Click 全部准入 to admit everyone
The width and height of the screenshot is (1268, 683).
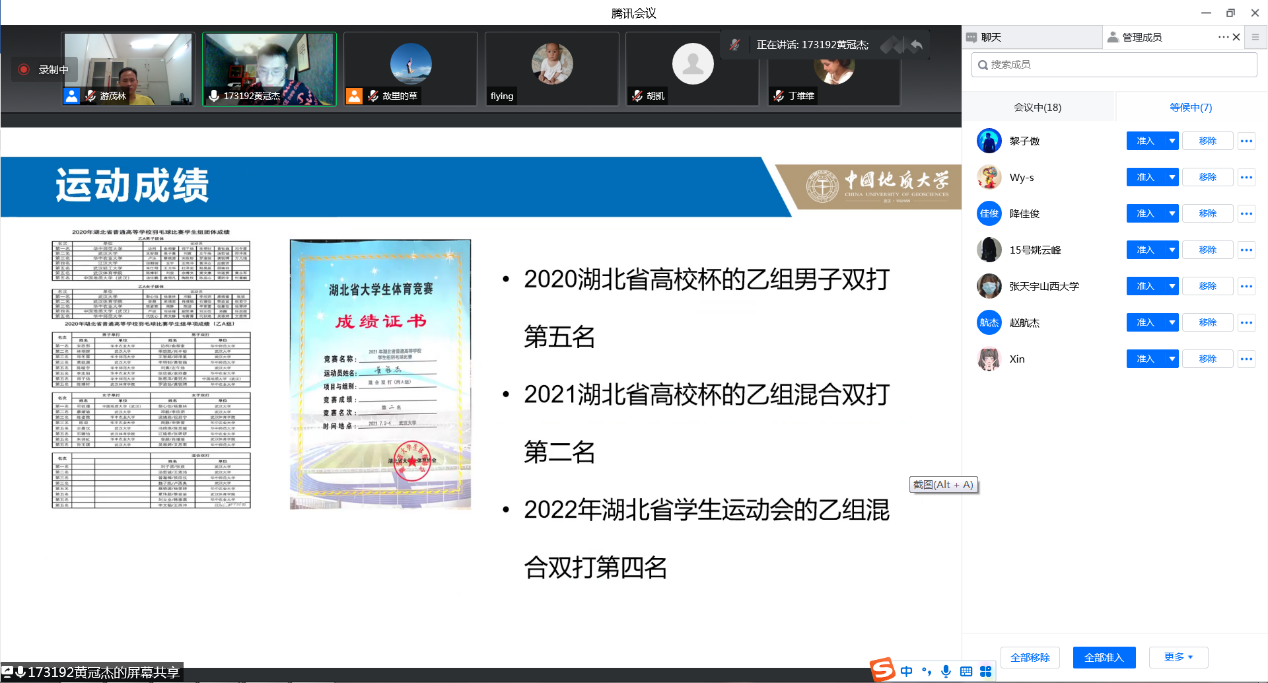pos(1104,657)
